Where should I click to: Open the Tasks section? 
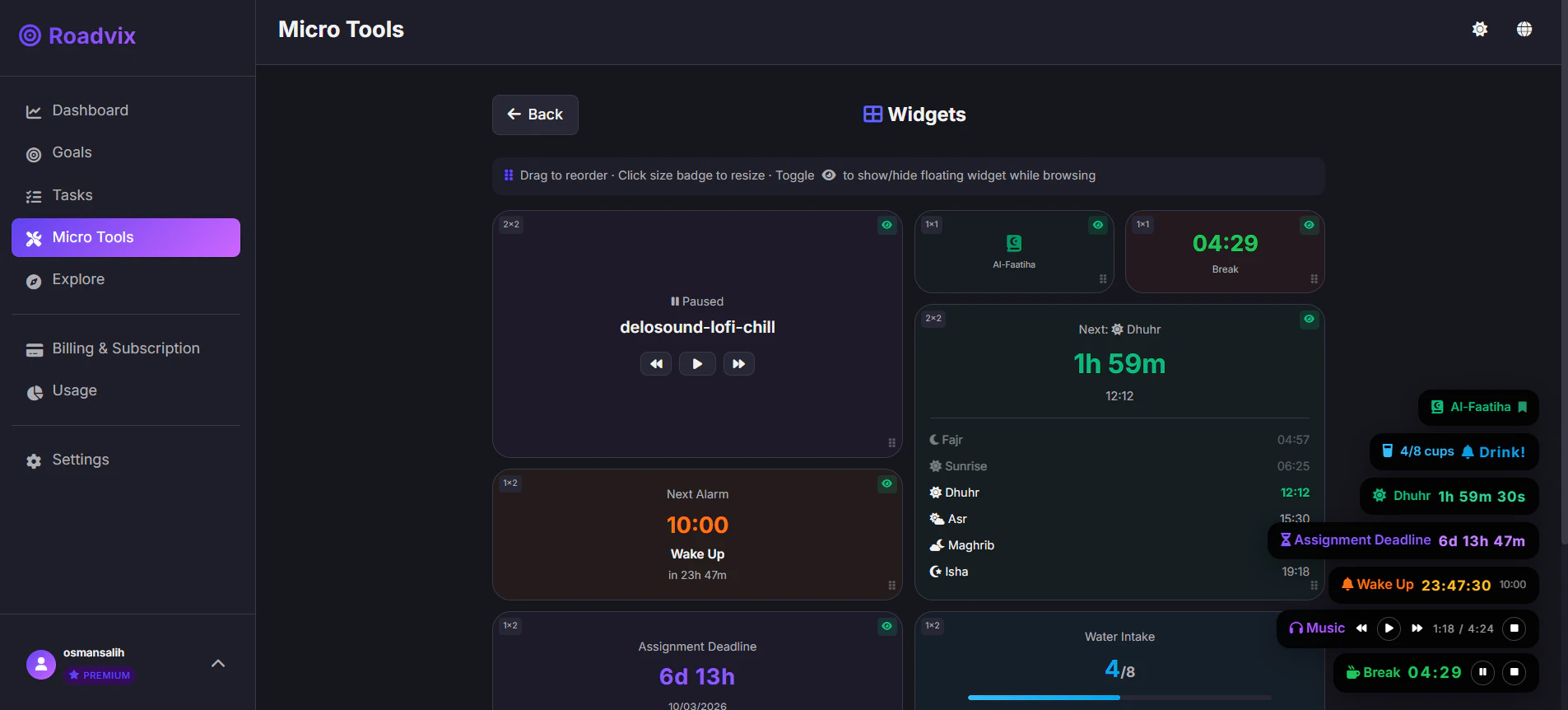coord(126,195)
